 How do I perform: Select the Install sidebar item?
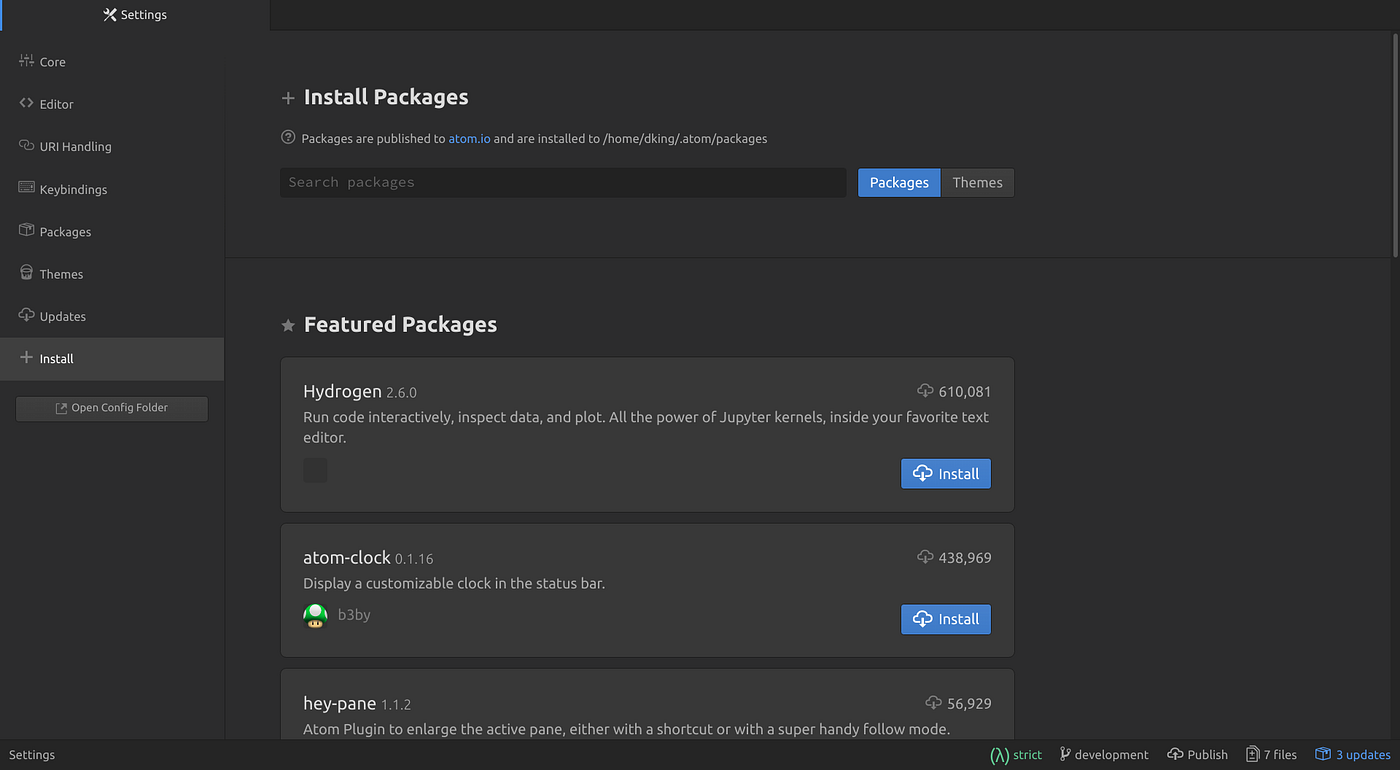tap(56, 358)
